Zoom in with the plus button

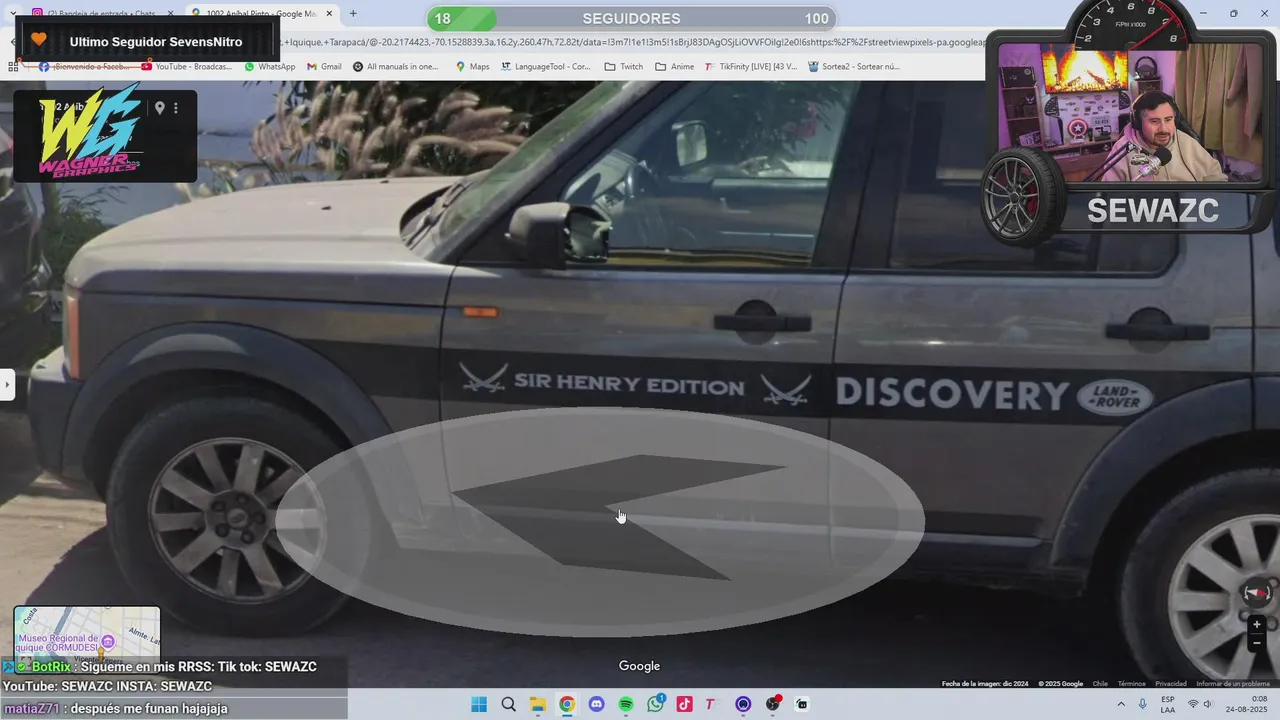click(1257, 625)
